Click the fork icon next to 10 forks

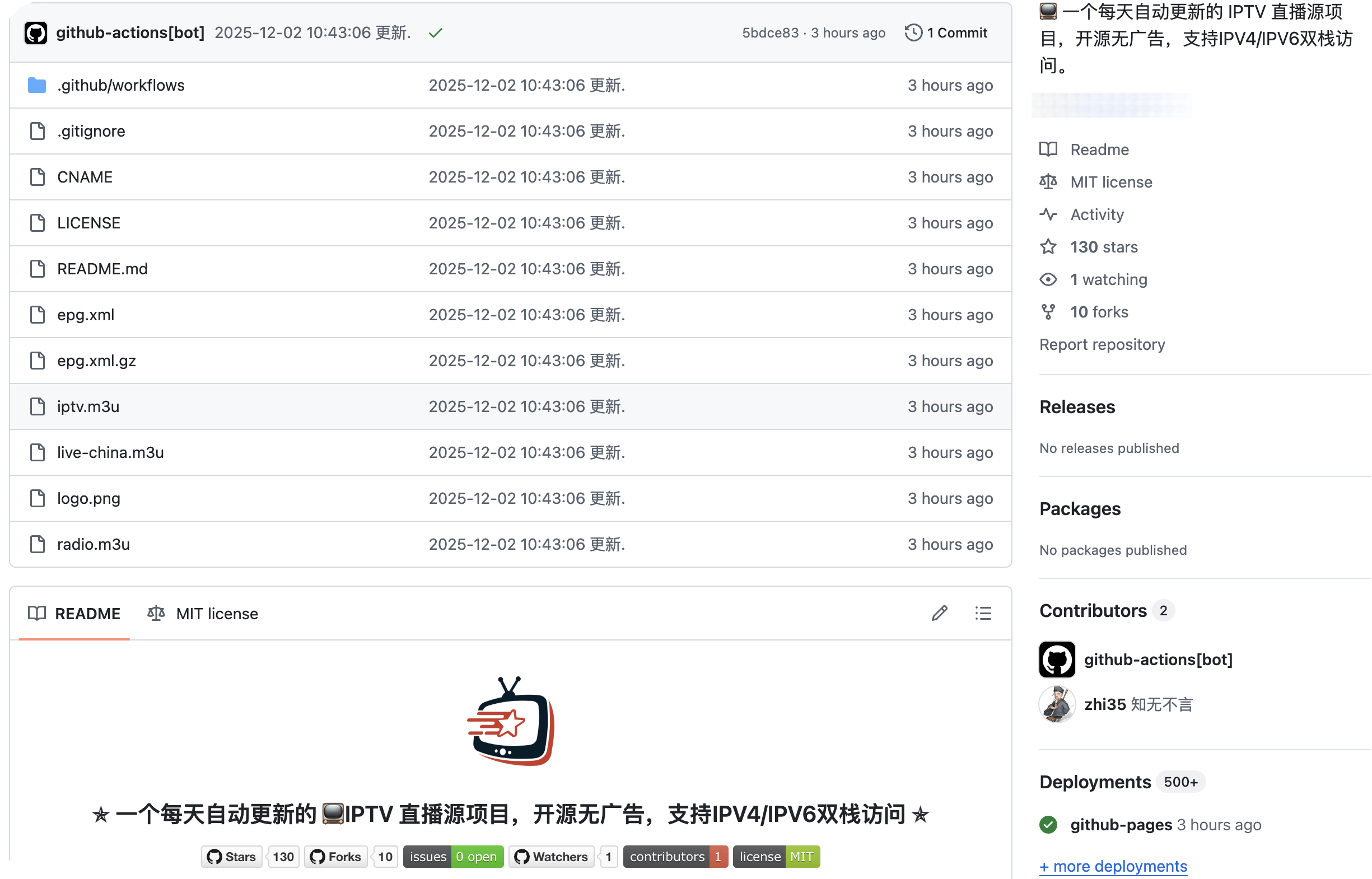click(1048, 312)
